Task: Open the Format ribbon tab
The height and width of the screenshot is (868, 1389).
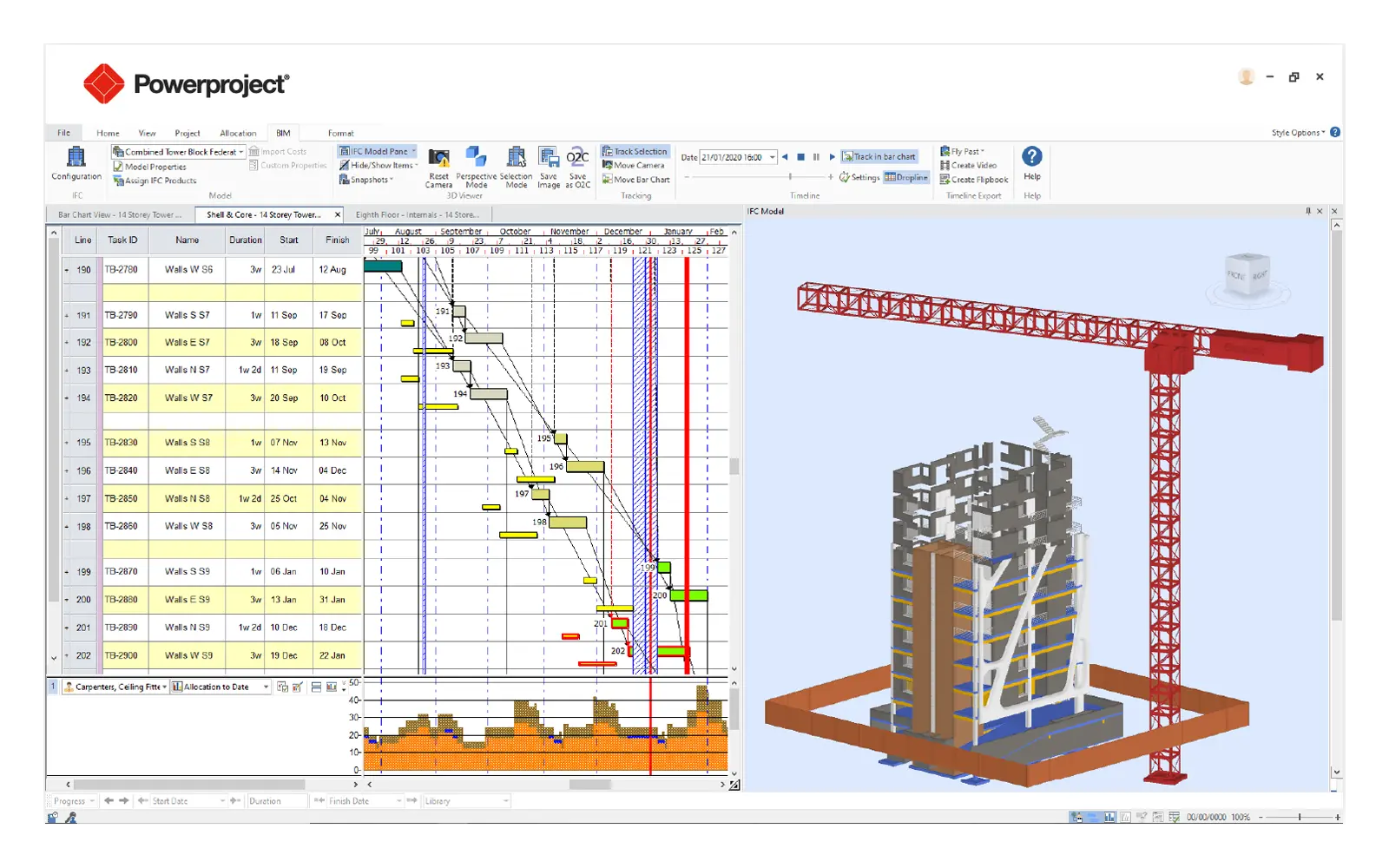Action: tap(339, 133)
